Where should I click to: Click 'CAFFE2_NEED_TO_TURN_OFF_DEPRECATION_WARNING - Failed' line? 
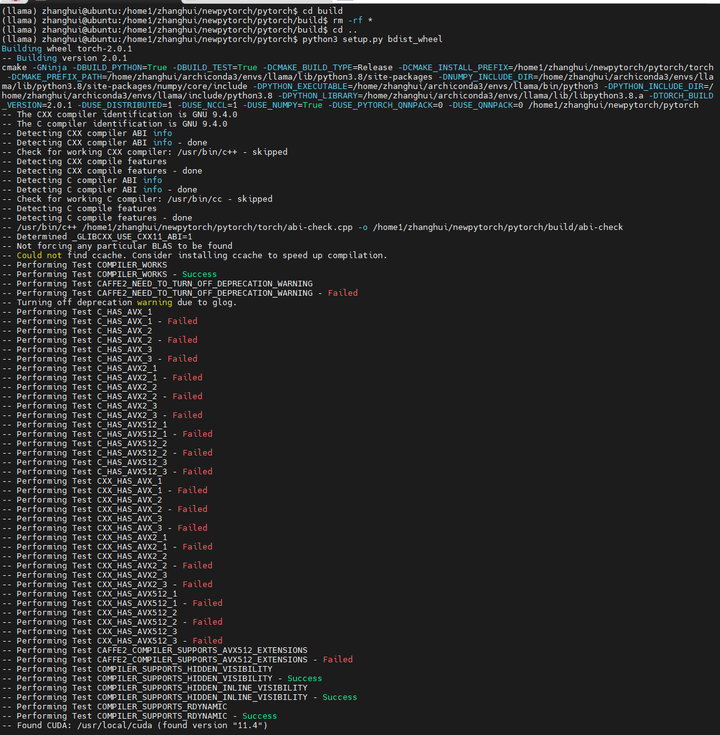coord(180,293)
